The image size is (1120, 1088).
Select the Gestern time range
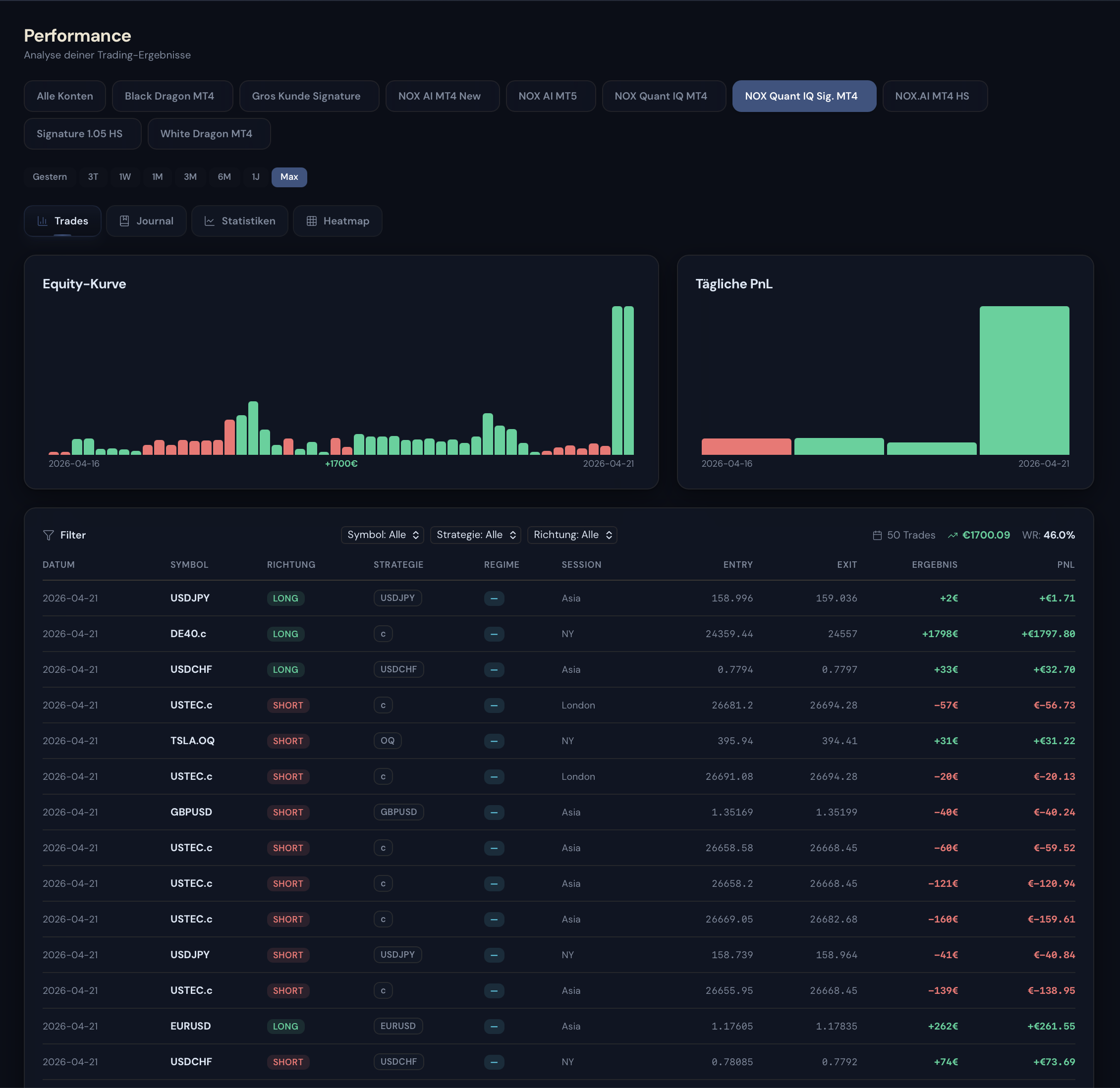tap(50, 177)
